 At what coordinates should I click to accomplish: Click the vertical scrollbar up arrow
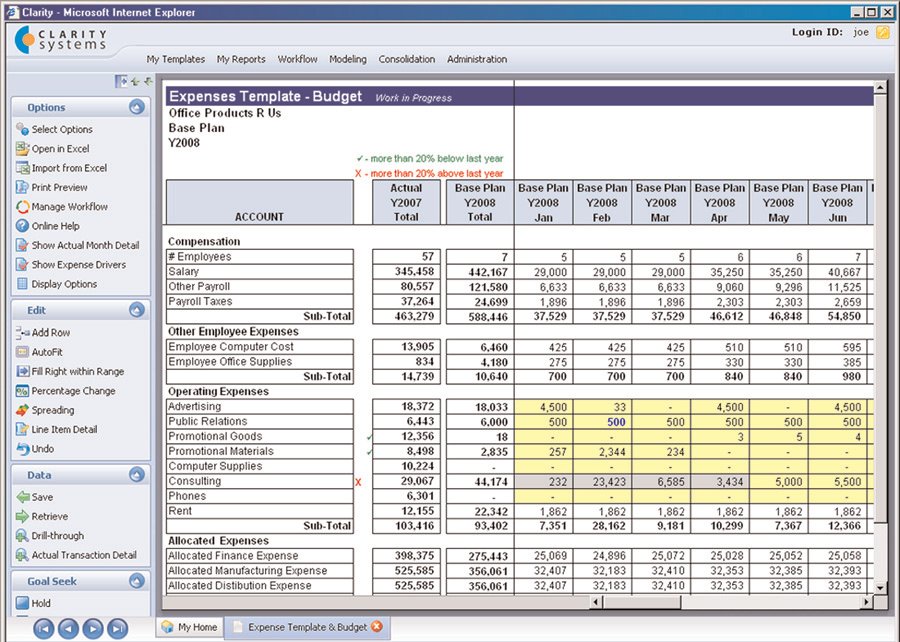[880, 88]
